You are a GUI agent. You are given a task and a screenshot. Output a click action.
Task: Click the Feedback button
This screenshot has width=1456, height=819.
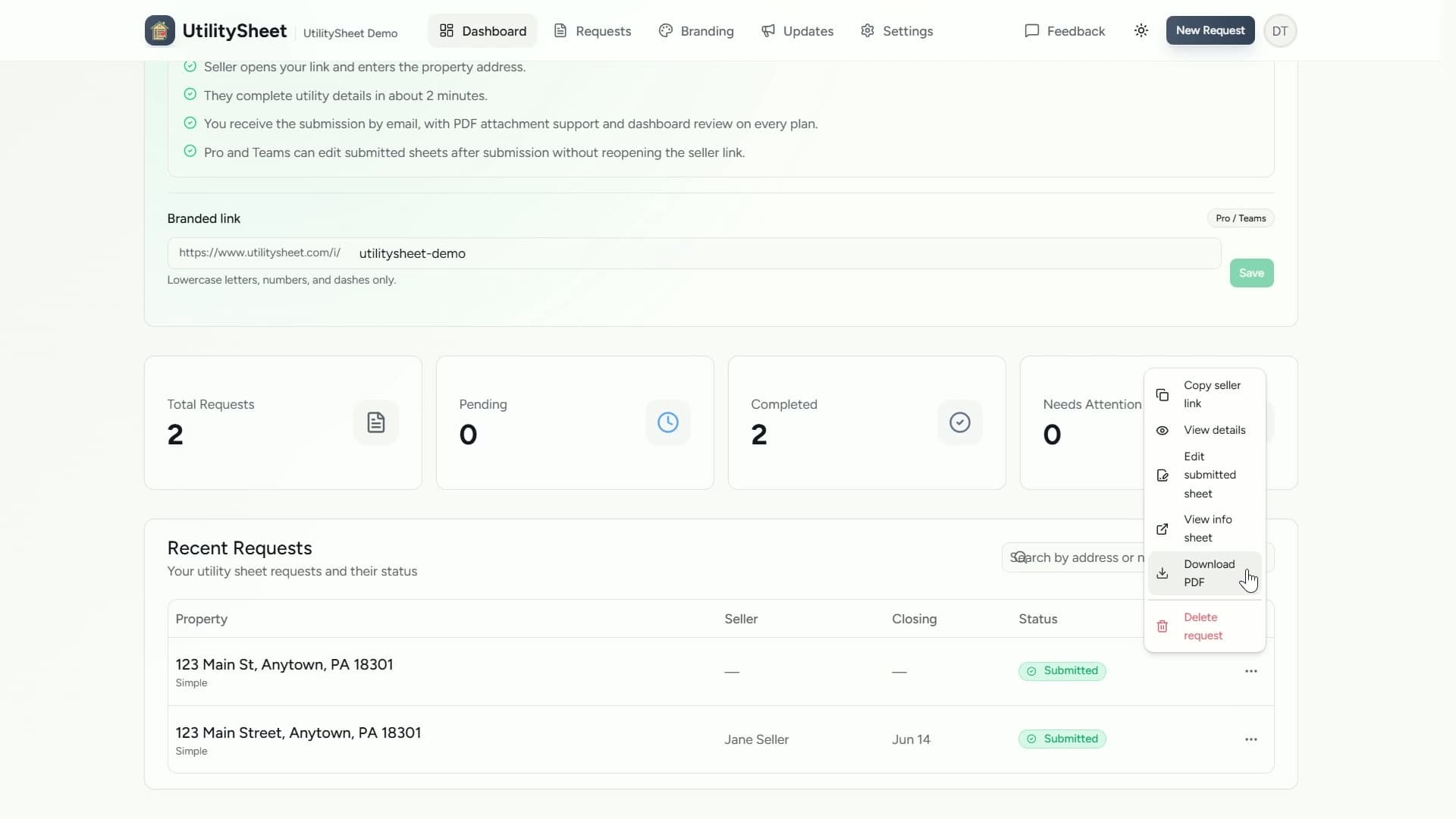1065,30
